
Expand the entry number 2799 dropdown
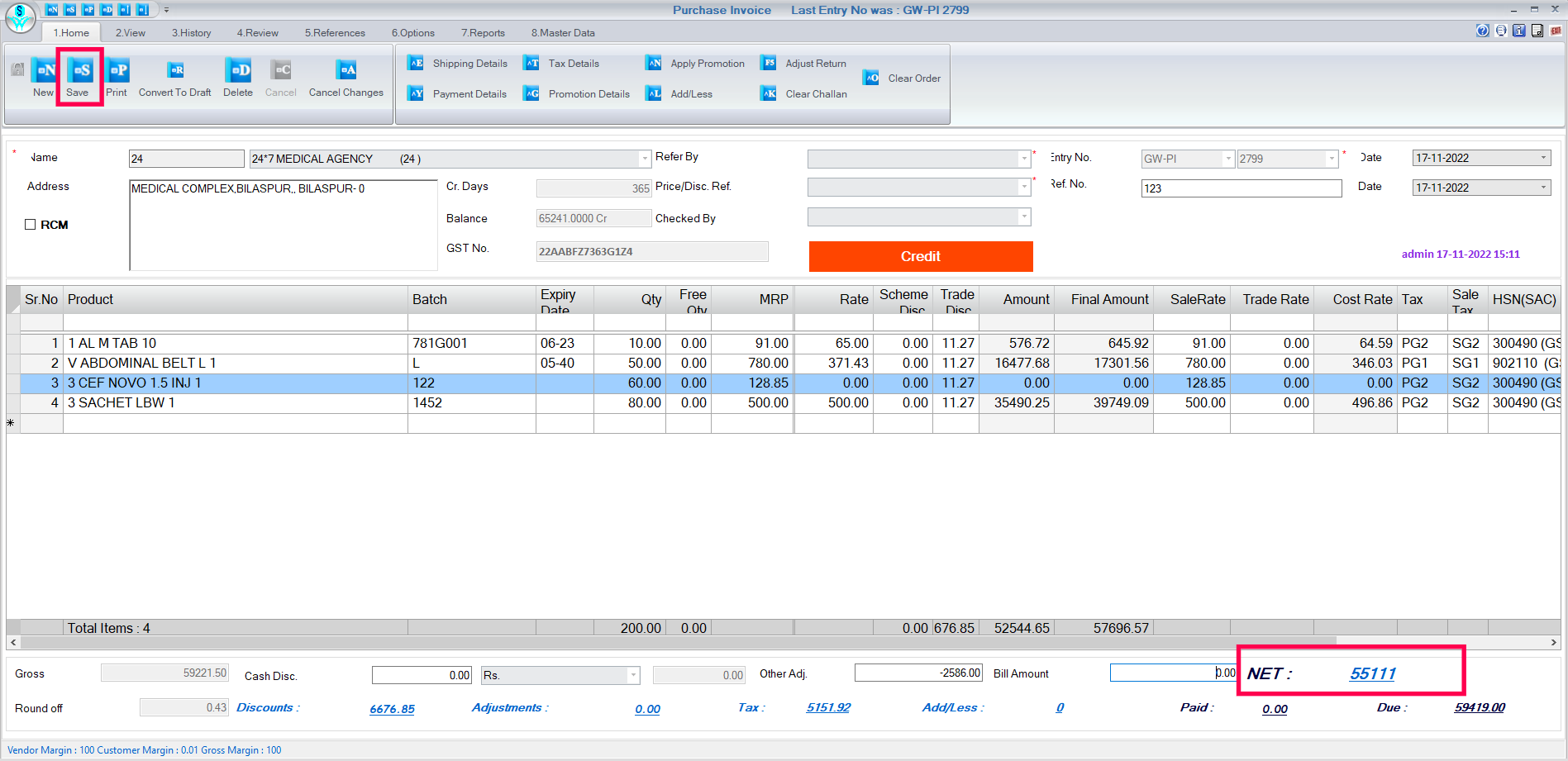tap(1332, 159)
